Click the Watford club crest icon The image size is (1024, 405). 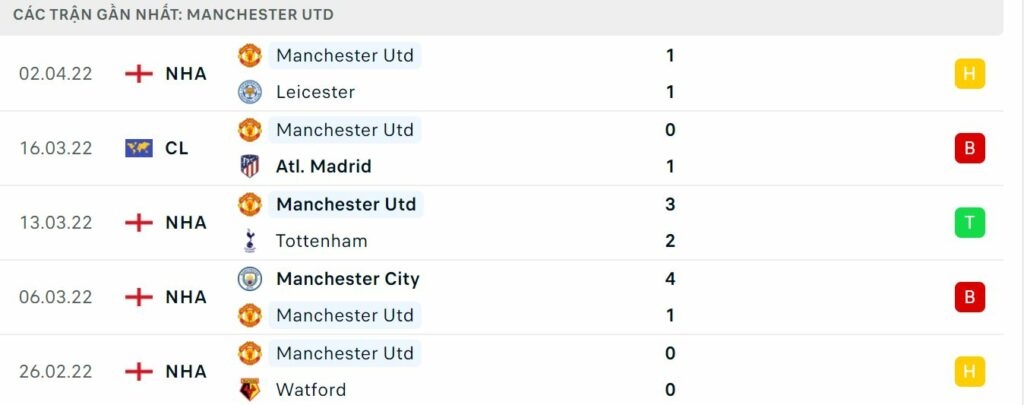coord(249,390)
